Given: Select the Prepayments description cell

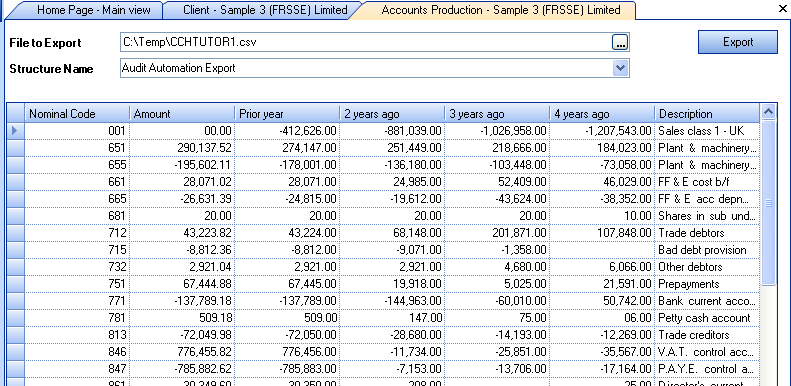Looking at the screenshot, I should (707, 284).
